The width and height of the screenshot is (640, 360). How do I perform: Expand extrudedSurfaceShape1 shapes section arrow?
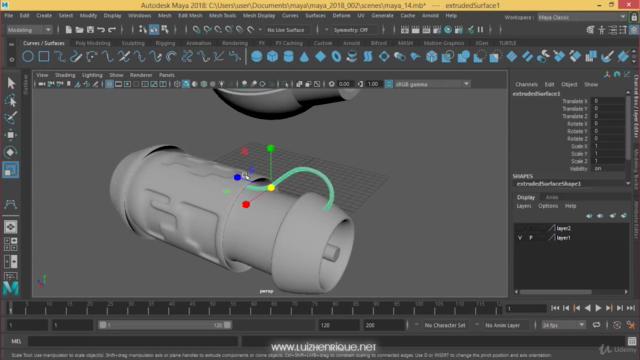pos(628,184)
